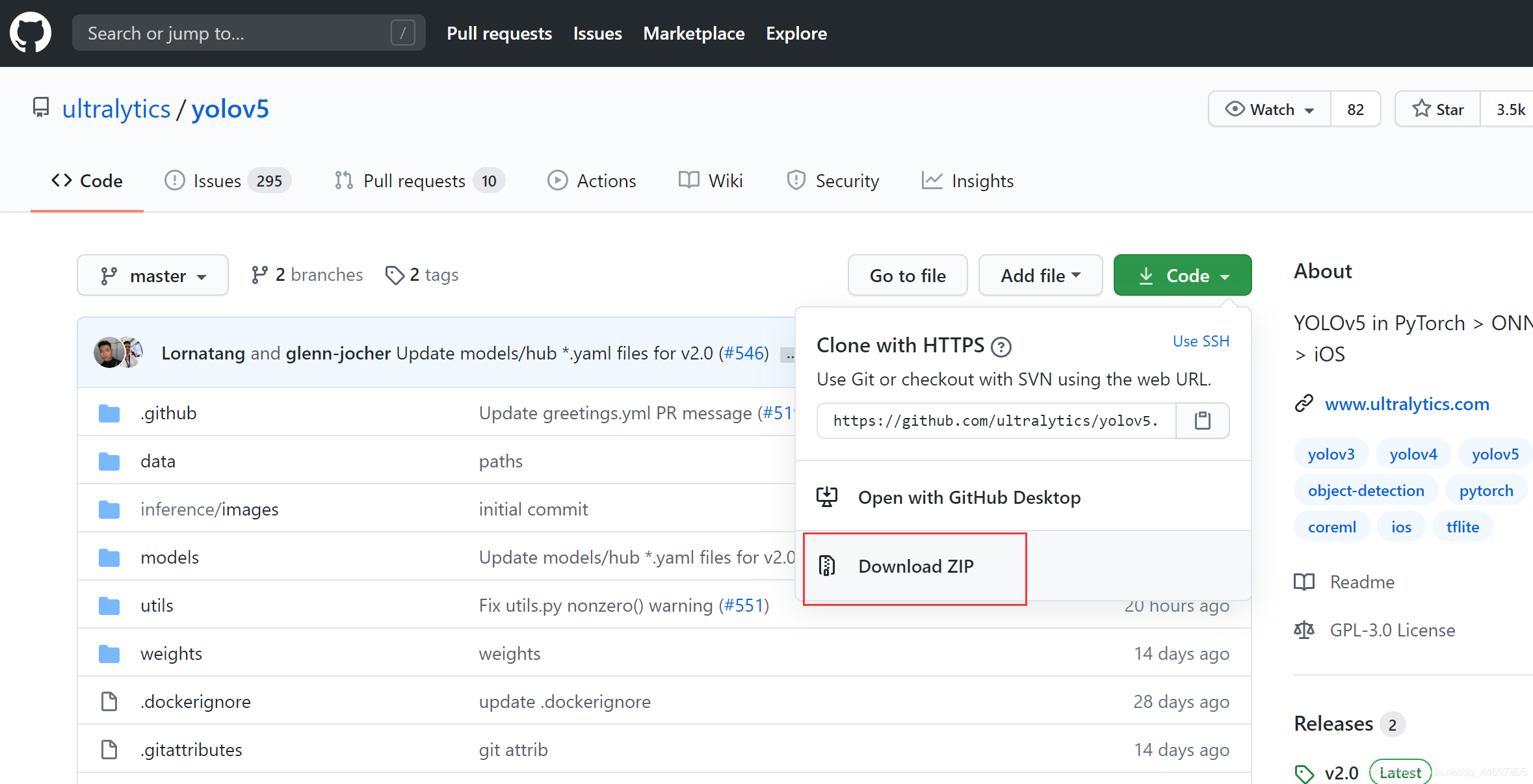This screenshot has height=784, width=1533.
Task: Click Pull requests in the top navigation
Action: click(499, 33)
